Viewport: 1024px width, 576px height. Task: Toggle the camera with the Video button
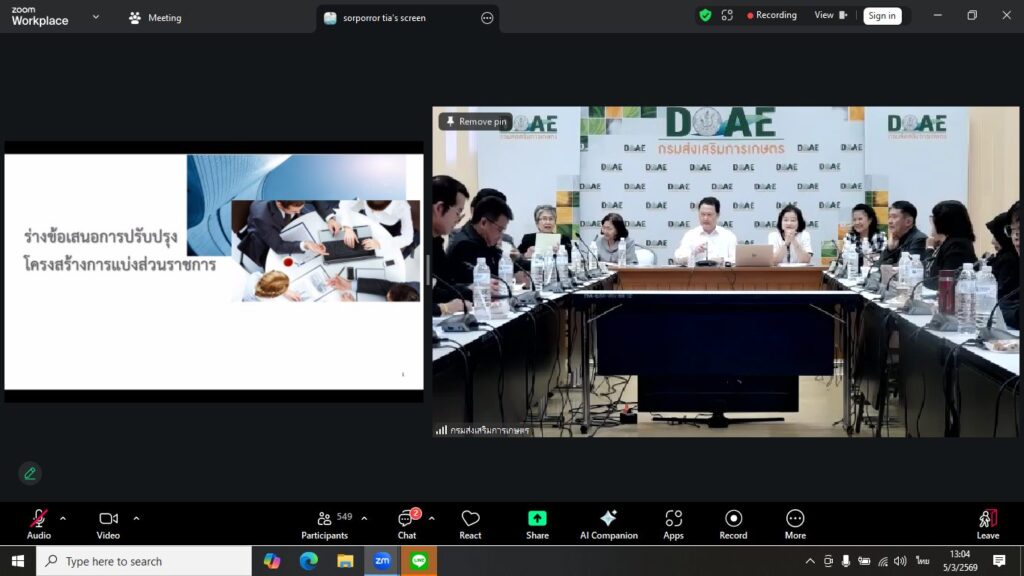(x=108, y=523)
